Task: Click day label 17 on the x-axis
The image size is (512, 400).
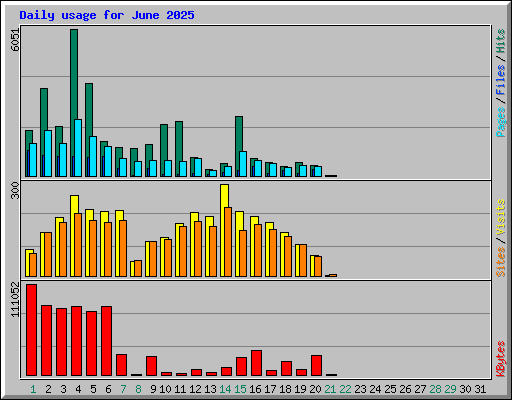Action: [270, 389]
